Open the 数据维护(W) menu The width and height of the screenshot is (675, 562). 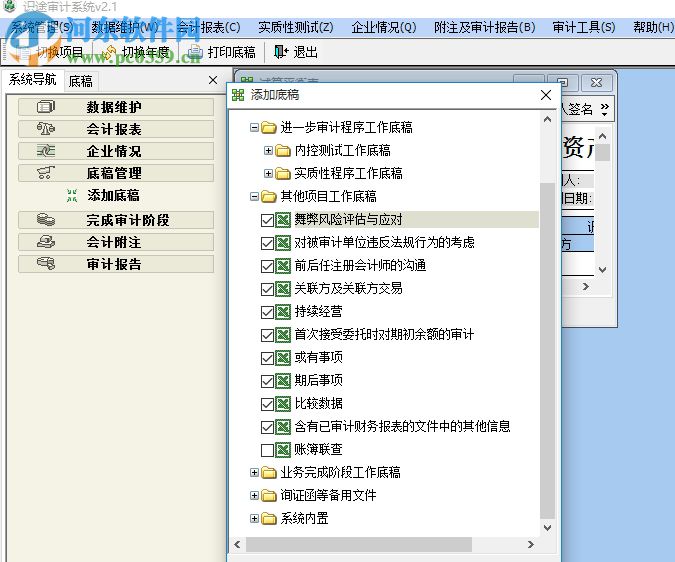125,28
